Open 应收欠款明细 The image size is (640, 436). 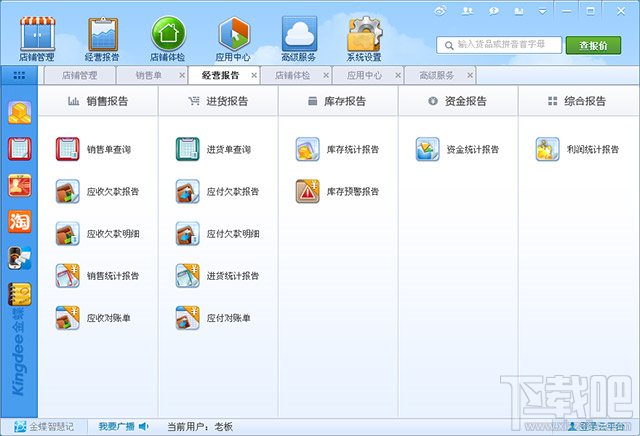98,234
